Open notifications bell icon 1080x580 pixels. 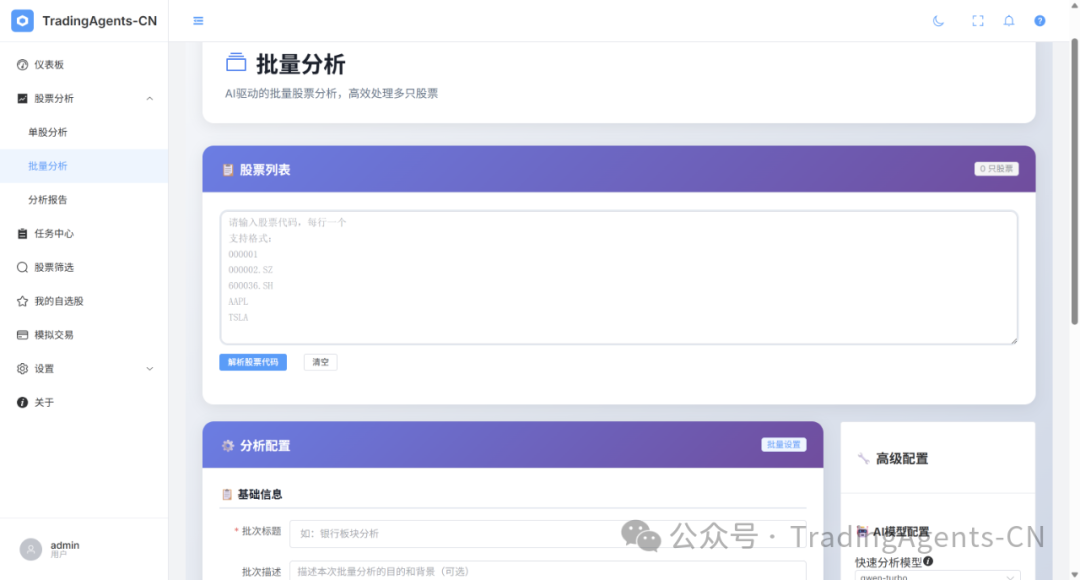(1009, 21)
